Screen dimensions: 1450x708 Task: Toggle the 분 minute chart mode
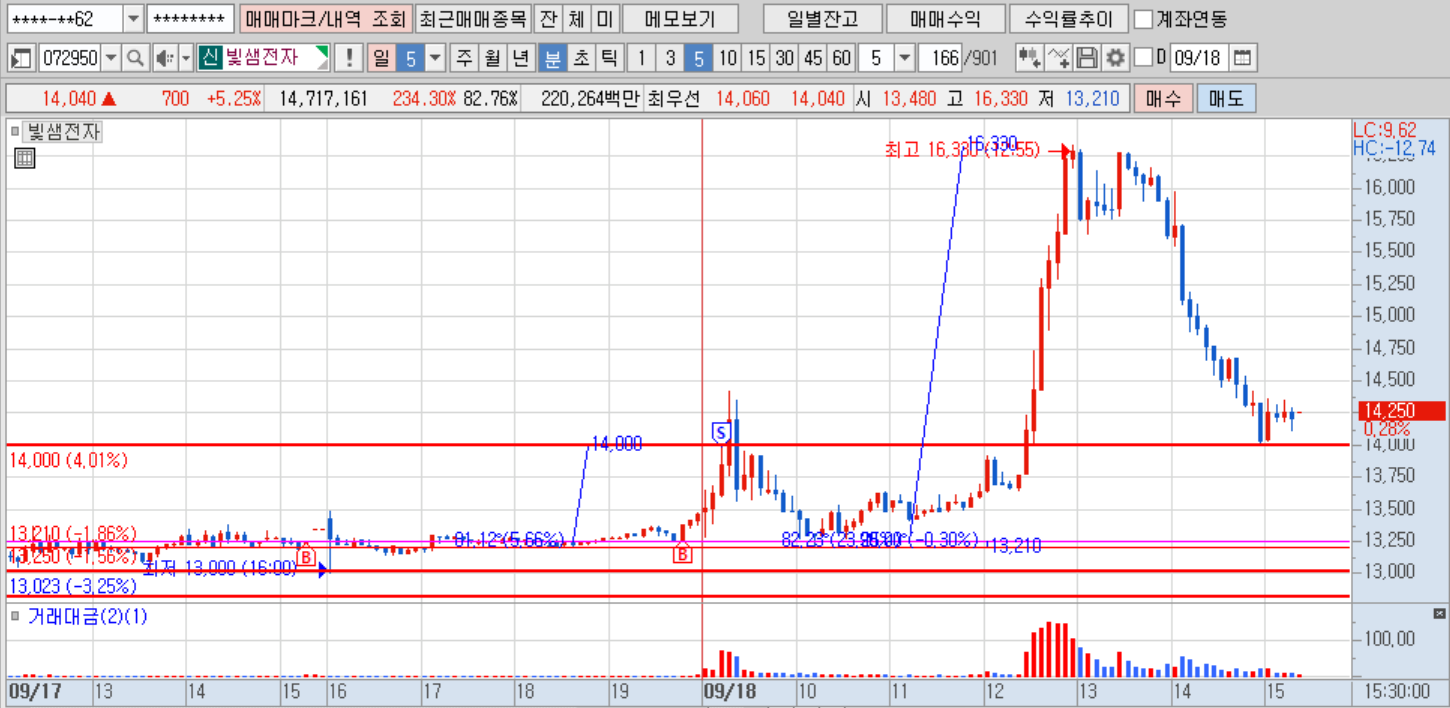[551, 58]
